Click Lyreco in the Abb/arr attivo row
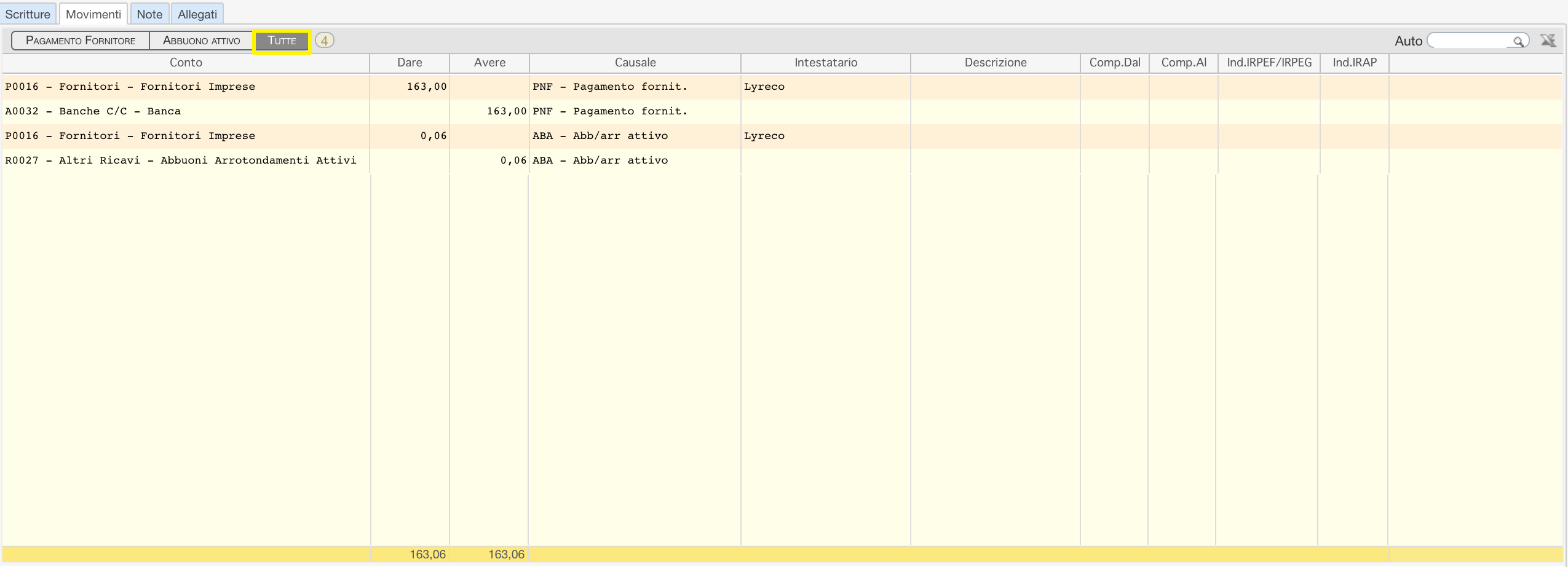This screenshot has width=1568, height=567. [764, 136]
